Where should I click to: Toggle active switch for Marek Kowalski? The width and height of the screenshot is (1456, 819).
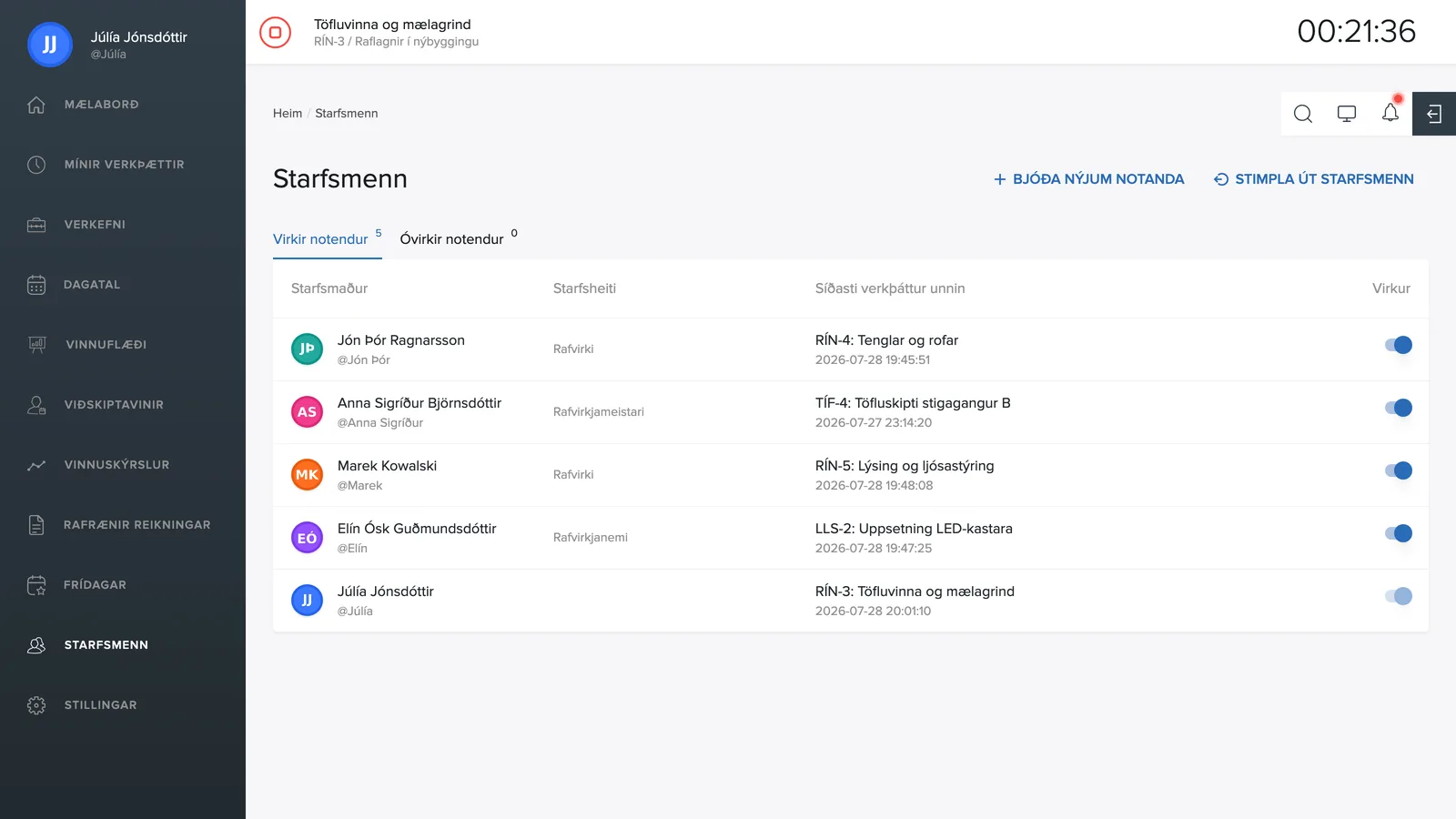tap(1399, 470)
